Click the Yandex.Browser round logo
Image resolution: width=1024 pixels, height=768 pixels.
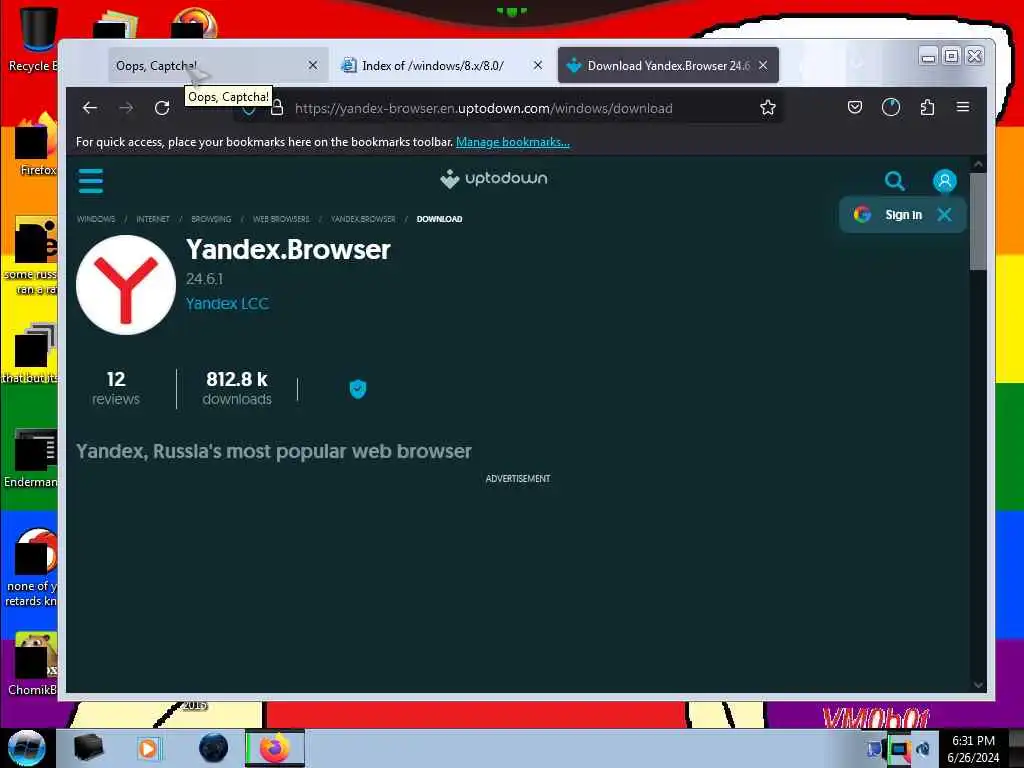click(x=126, y=285)
